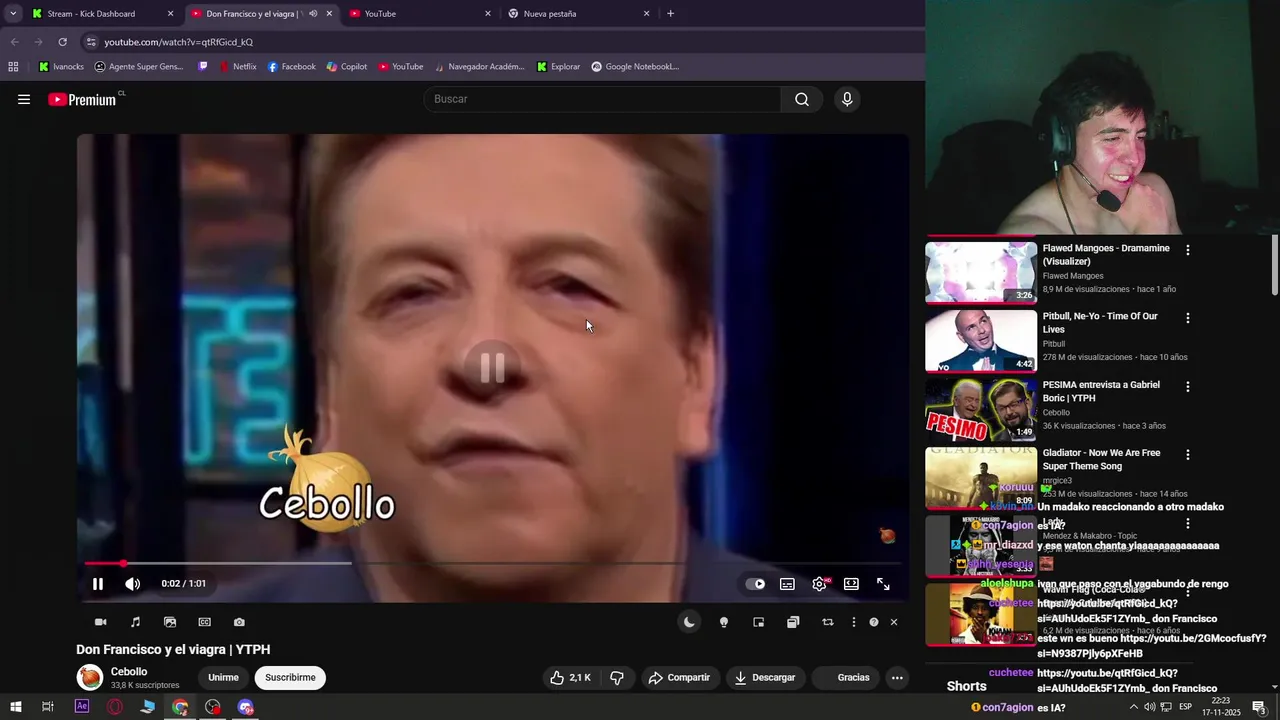Image resolution: width=1280 pixels, height=720 pixels.
Task: Open Flawed Mangoes - Dramamine video thumbnail
Action: (981, 272)
